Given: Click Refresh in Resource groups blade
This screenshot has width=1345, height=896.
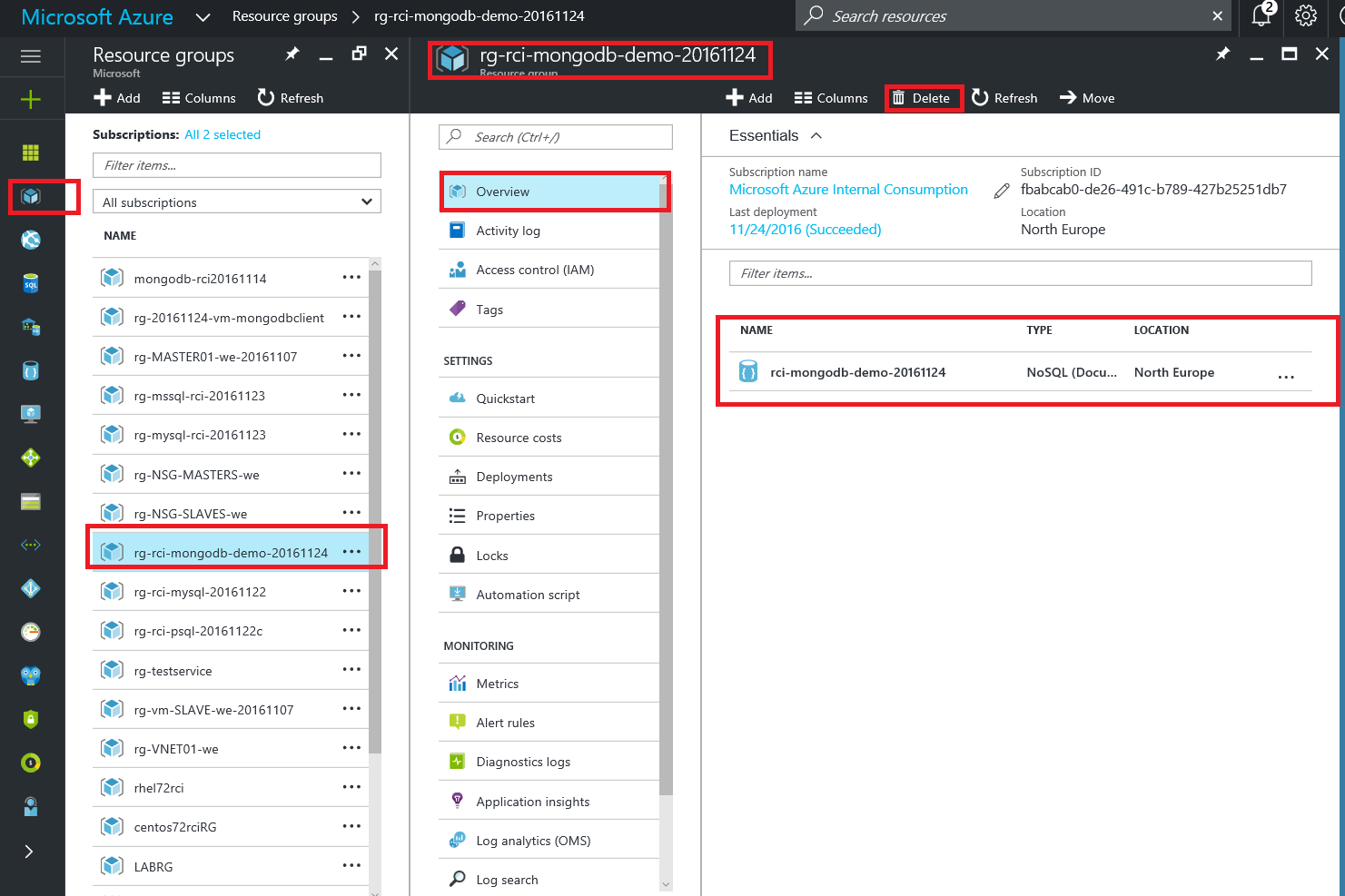Looking at the screenshot, I should point(291,98).
